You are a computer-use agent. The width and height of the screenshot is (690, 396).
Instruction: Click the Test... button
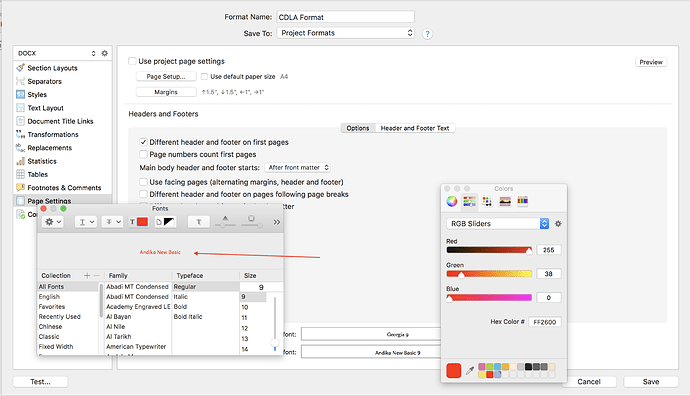pyautogui.click(x=40, y=382)
